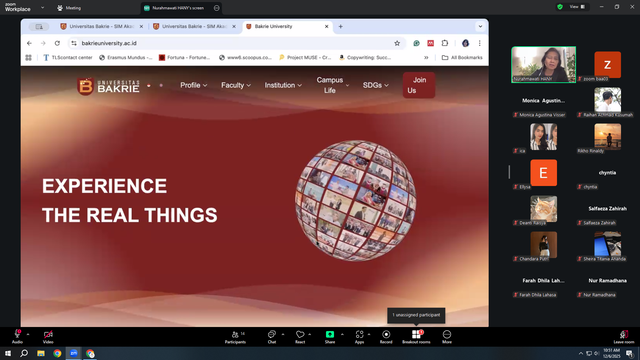Select Nurahmawati HANY's video thumbnail
Image resolution: width=640 pixels, height=360 pixels.
(x=543, y=64)
